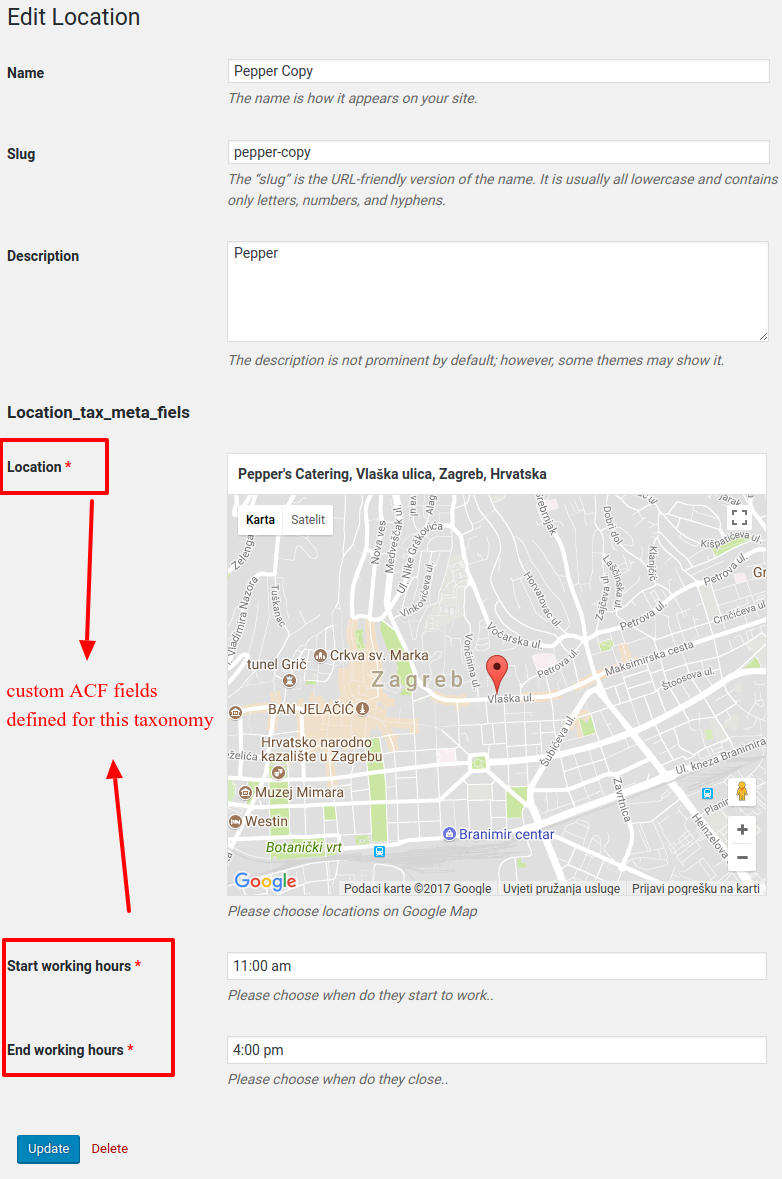Open the Street View pegman control
This screenshot has height=1179, width=782.
741,791
